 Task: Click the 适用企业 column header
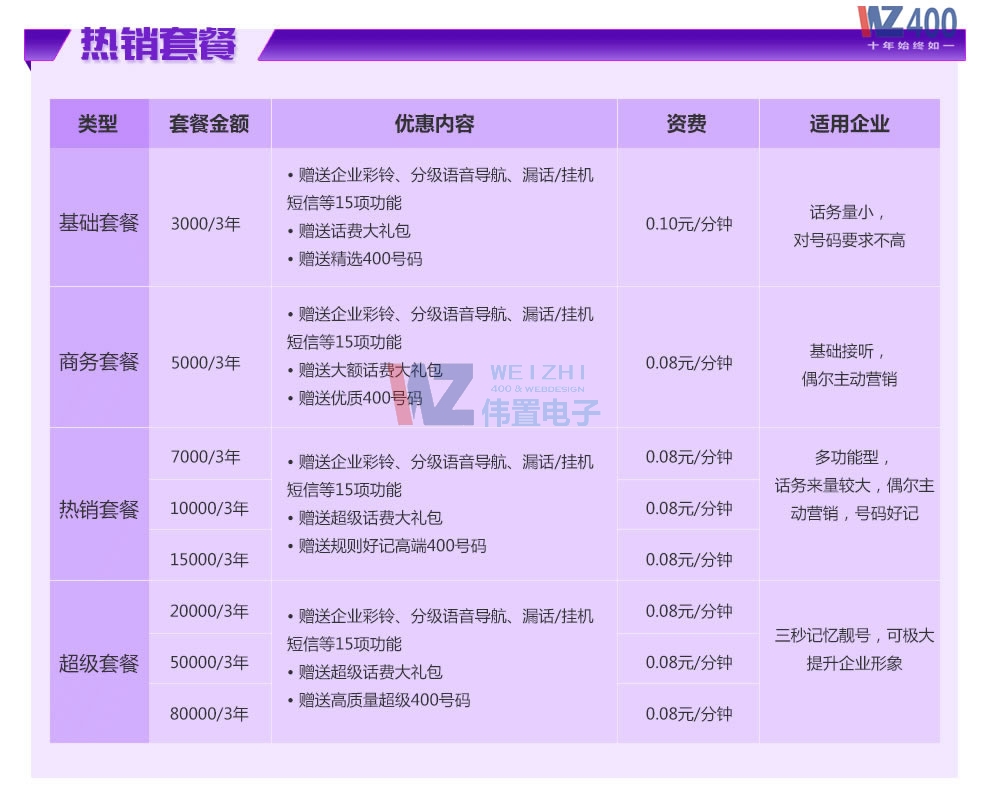(x=850, y=125)
